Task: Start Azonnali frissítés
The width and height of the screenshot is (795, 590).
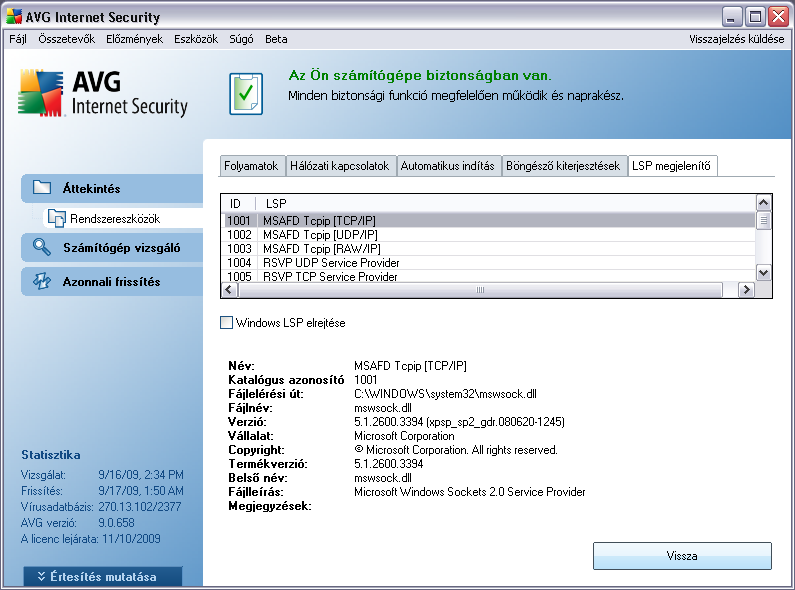Action: tap(112, 281)
